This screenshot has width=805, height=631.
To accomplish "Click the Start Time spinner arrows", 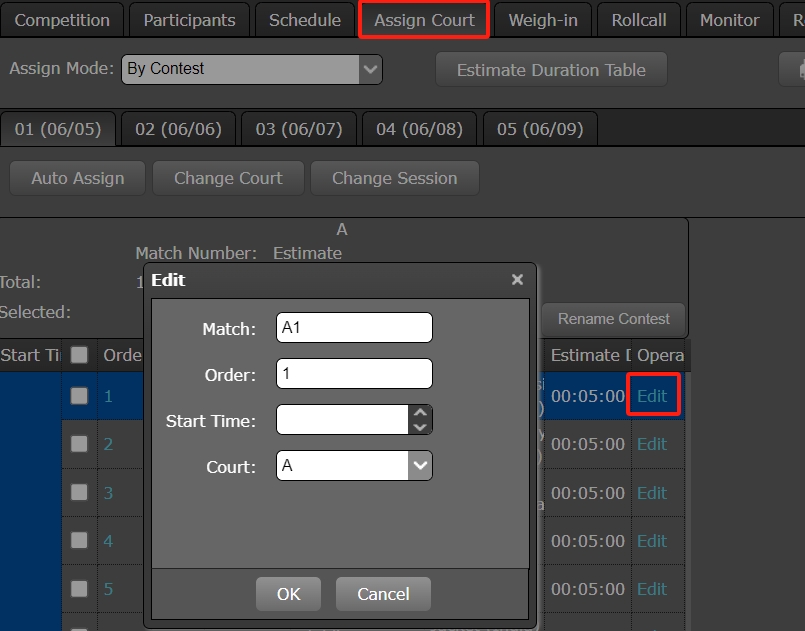I will point(420,420).
